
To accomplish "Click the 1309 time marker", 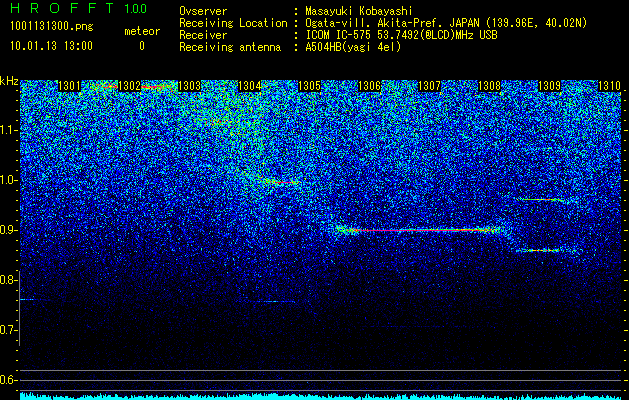I will pyautogui.click(x=549, y=86).
